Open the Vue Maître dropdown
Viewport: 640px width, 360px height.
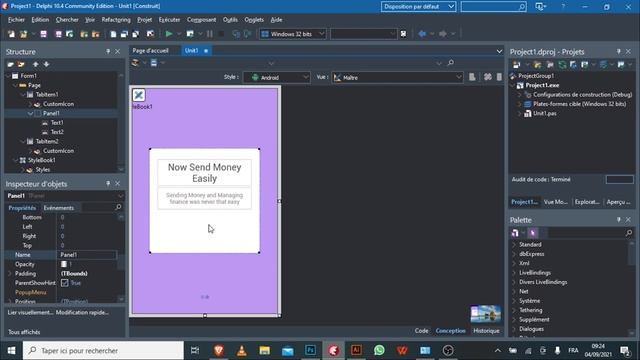click(398, 77)
